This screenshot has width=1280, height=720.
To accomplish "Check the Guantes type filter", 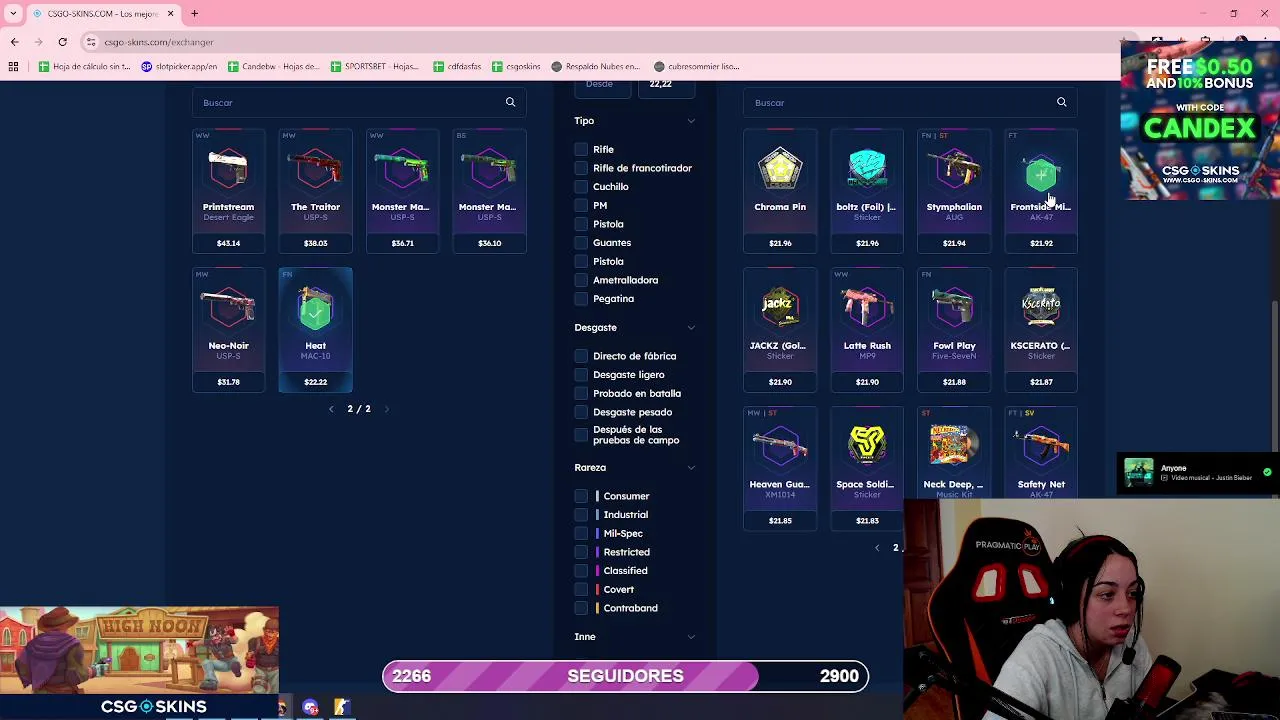I will (581, 242).
